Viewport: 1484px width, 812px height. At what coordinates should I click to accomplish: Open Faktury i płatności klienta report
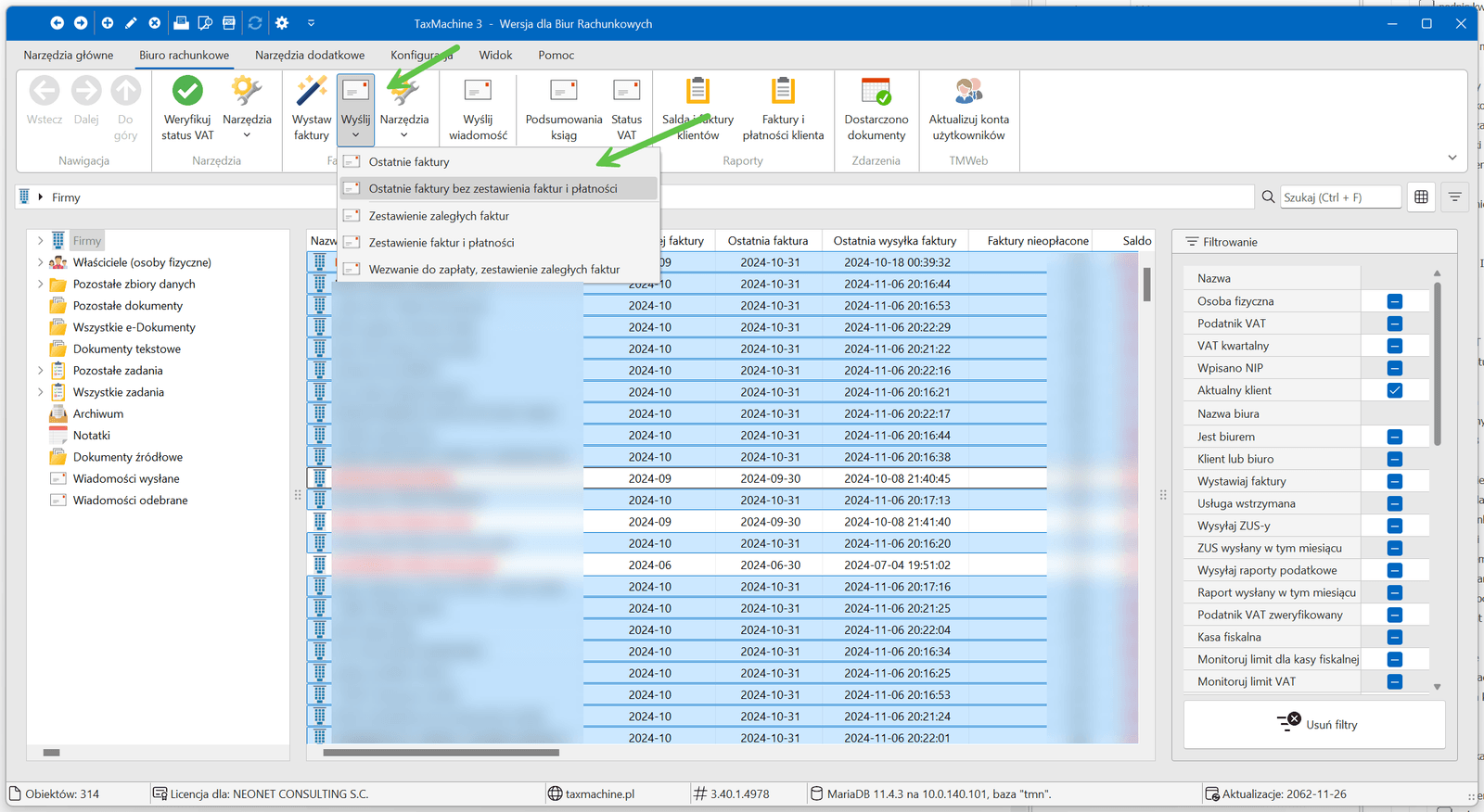(x=783, y=92)
